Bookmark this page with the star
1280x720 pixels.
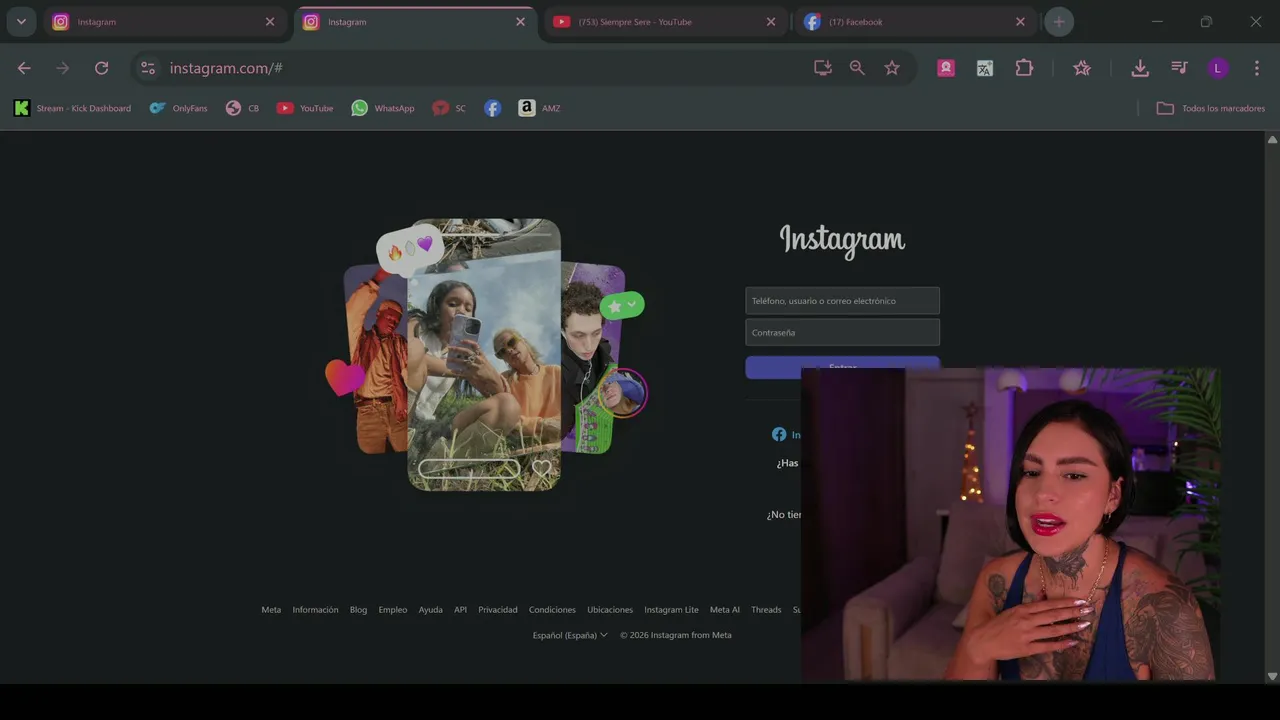892,68
